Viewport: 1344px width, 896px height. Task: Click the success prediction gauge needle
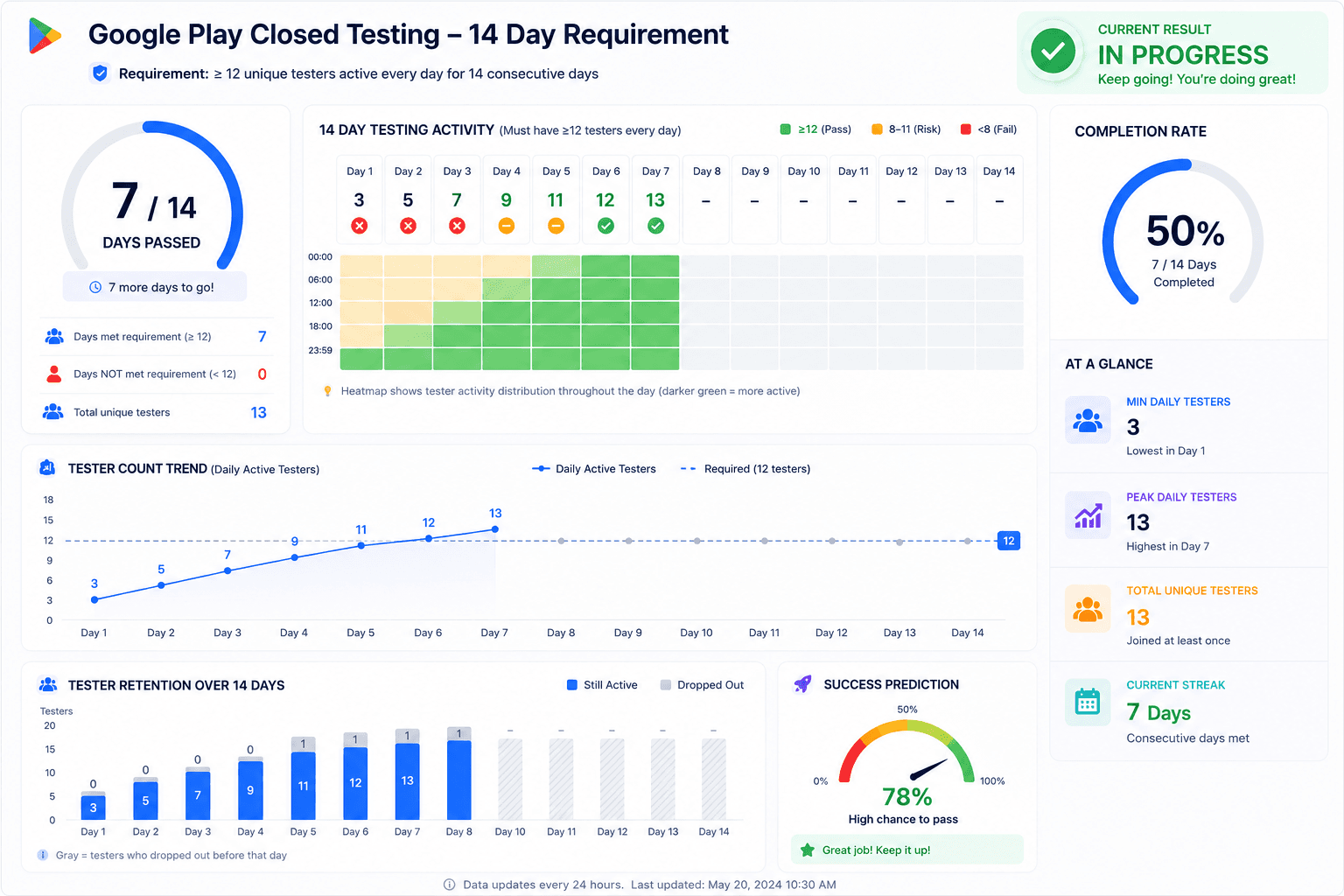[928, 769]
